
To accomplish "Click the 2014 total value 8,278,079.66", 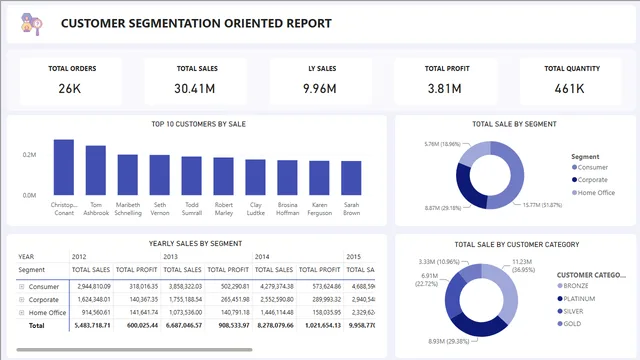I will 276,325.
